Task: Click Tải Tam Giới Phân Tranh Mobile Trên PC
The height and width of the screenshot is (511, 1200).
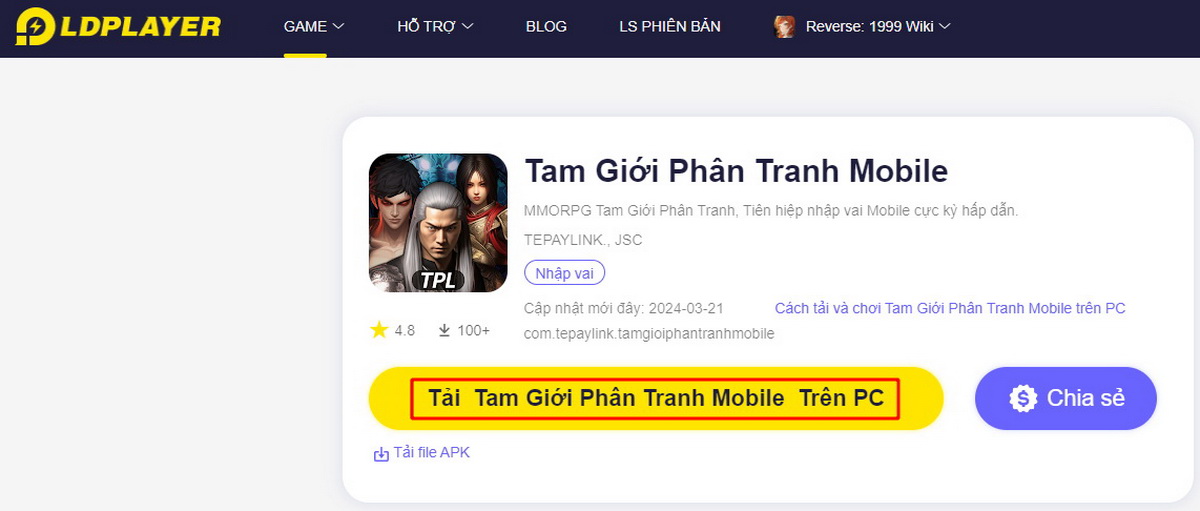Action: (656, 398)
